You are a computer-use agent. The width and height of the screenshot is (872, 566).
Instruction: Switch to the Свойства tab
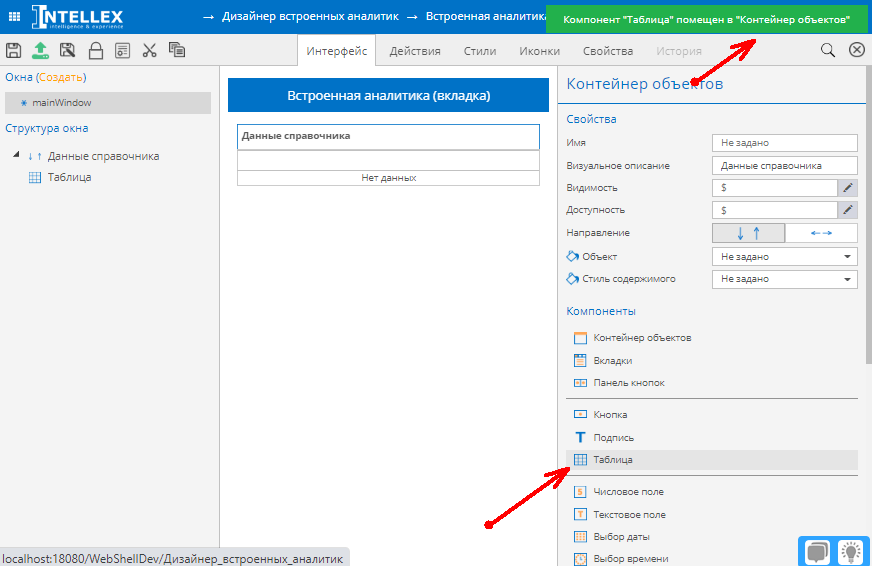point(608,51)
